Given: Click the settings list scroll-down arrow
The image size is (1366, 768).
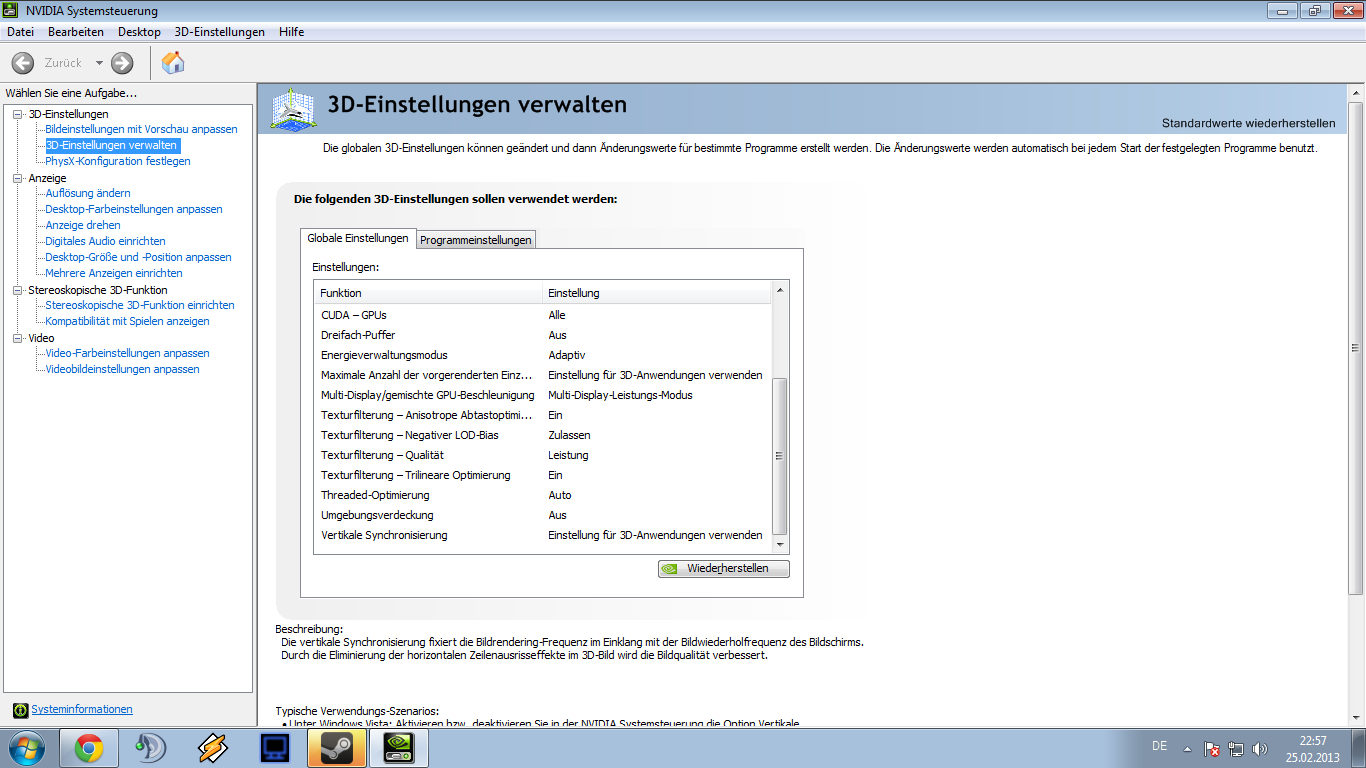Looking at the screenshot, I should pyautogui.click(x=781, y=546).
